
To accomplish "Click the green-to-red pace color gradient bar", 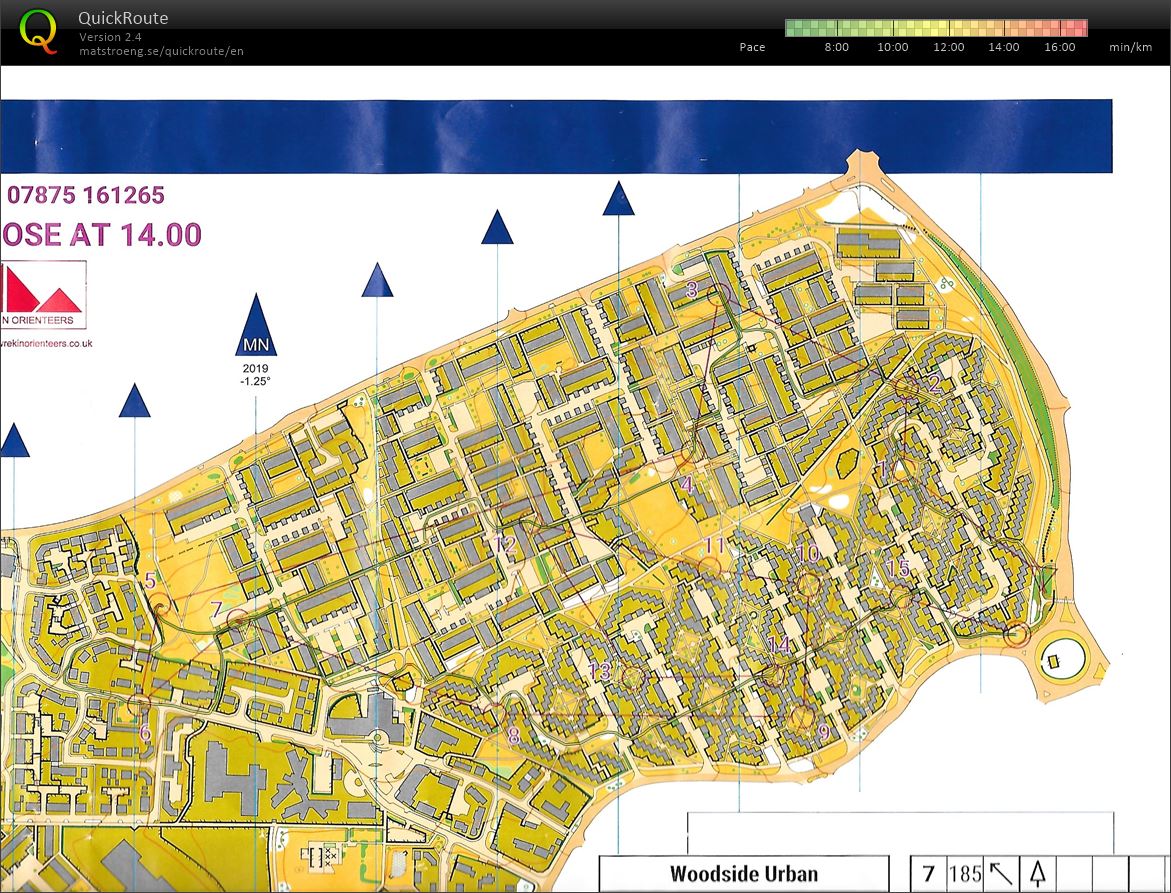I will (937, 28).
